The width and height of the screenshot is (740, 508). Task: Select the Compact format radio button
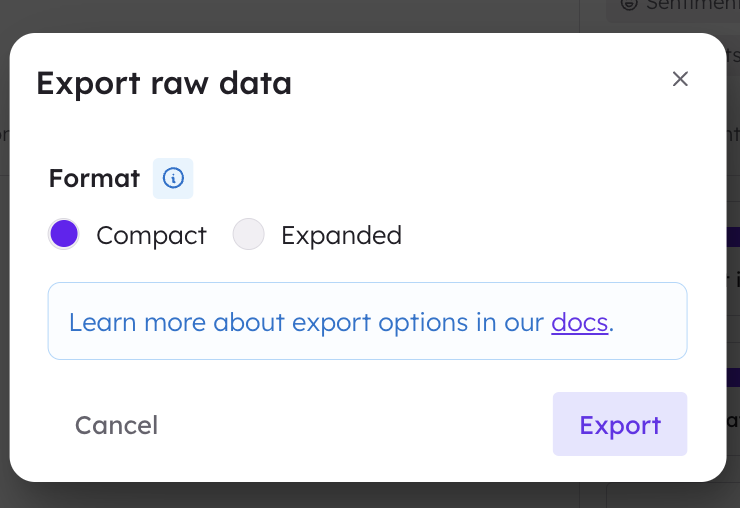pyautogui.click(x=64, y=234)
